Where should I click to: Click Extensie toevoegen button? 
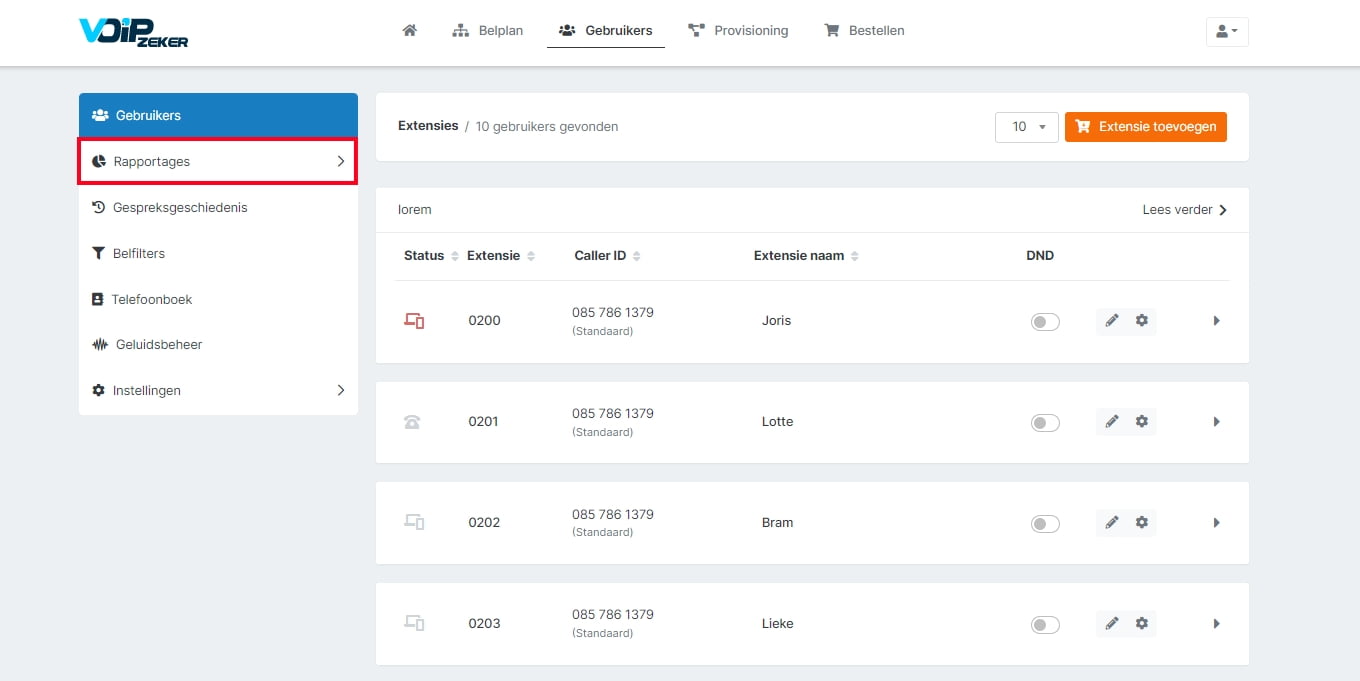[1146, 127]
